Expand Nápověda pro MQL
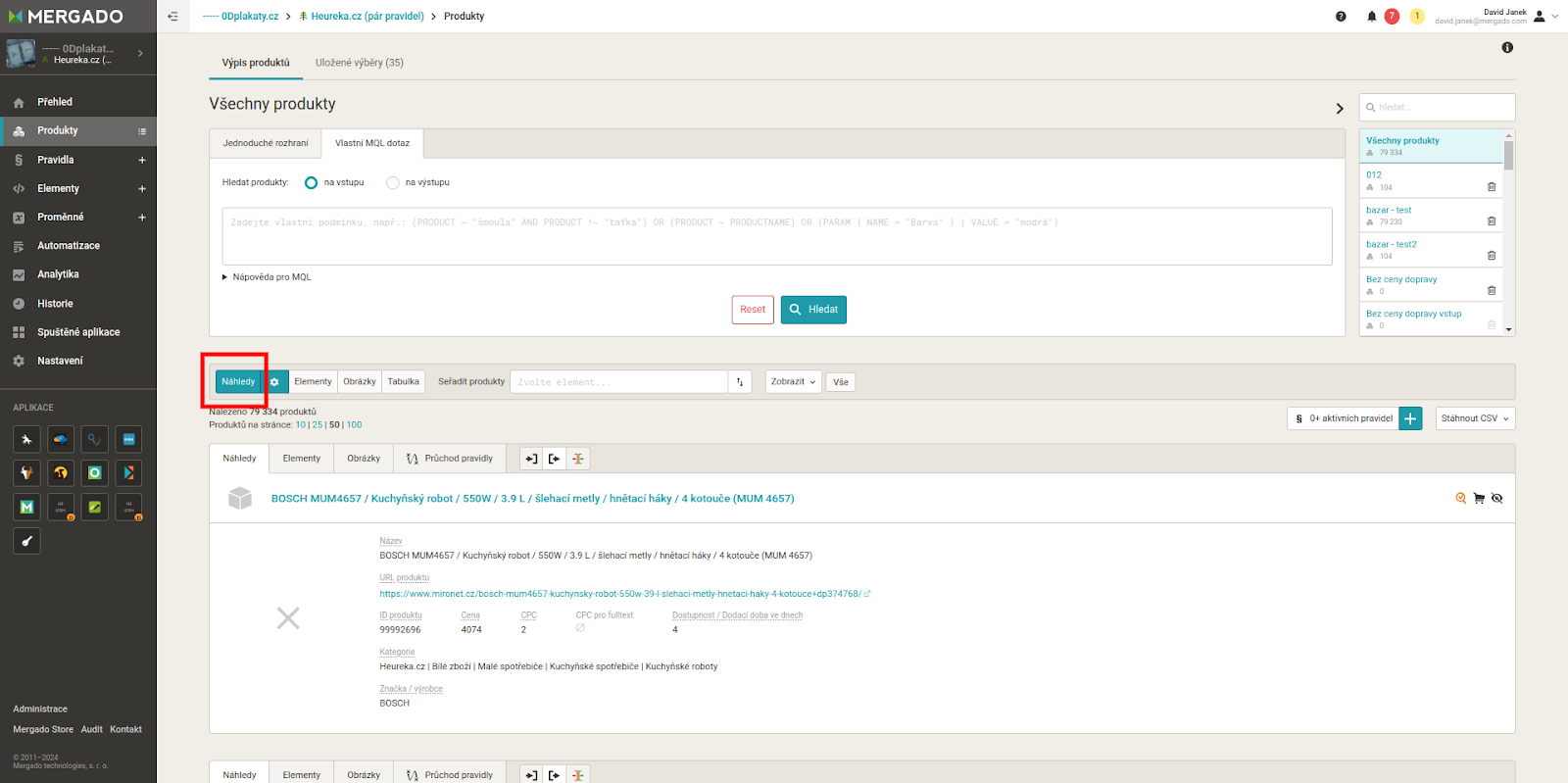This screenshot has height=783, width=1568. pyautogui.click(x=267, y=277)
